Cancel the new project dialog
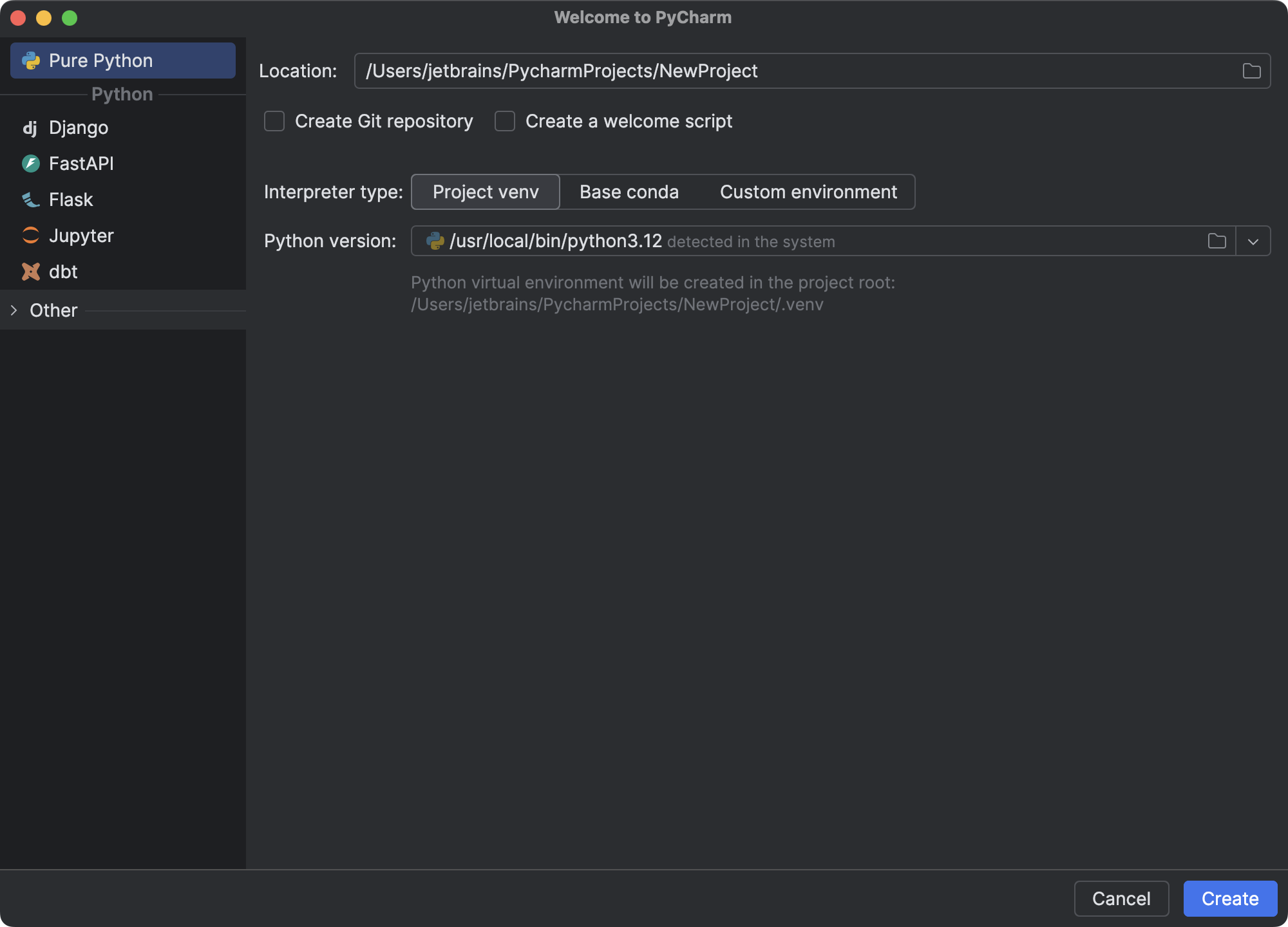Viewport: 1288px width, 927px height. click(x=1121, y=899)
